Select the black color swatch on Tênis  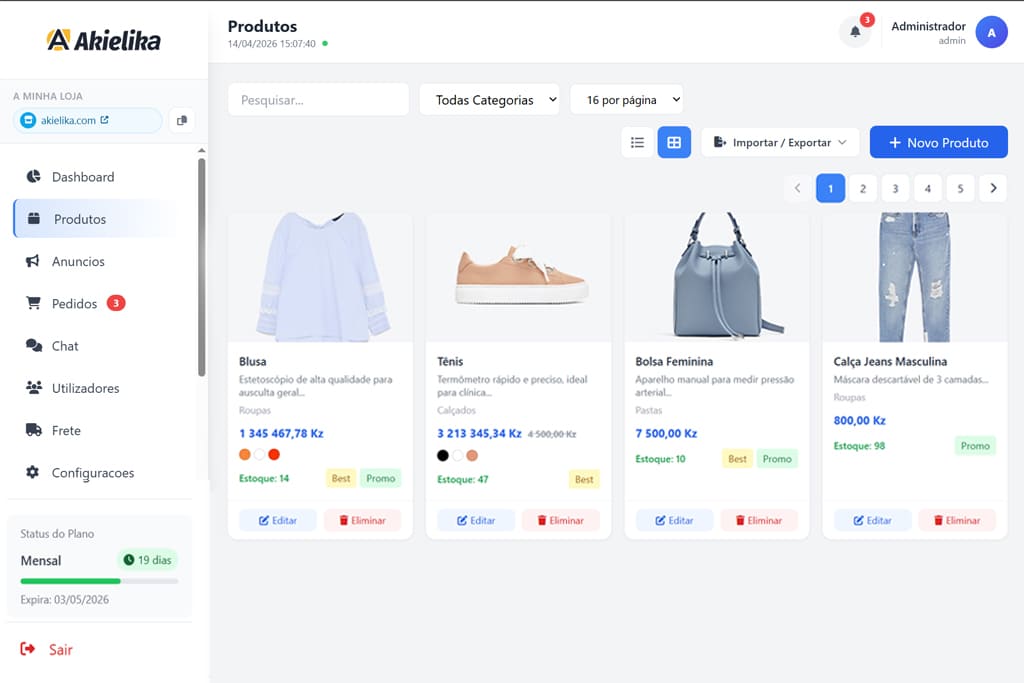pos(441,455)
